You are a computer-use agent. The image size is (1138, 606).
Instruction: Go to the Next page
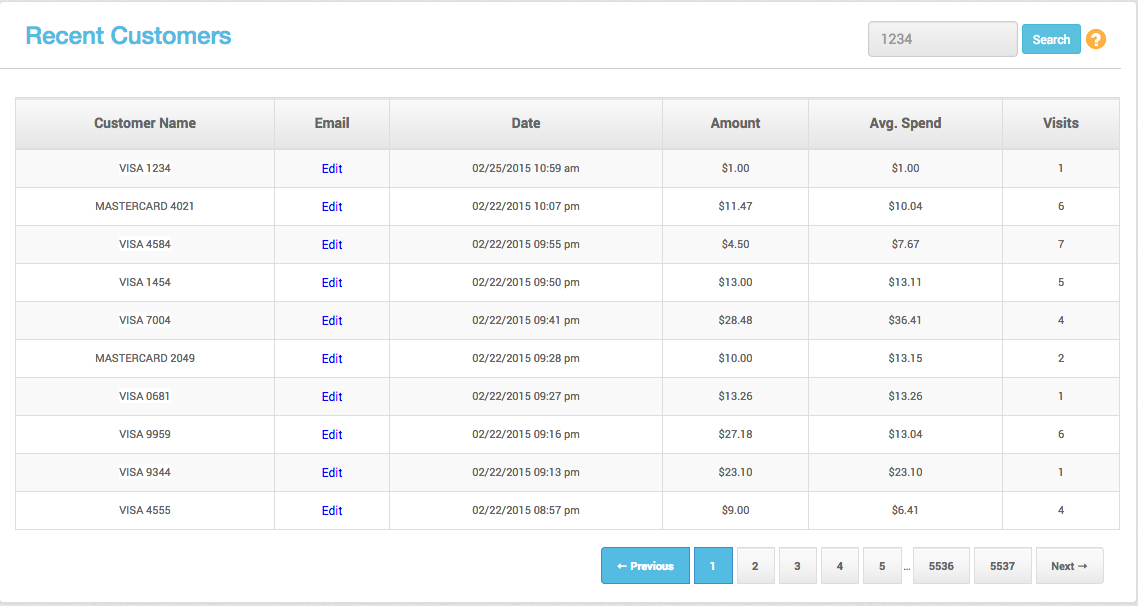click(1069, 566)
